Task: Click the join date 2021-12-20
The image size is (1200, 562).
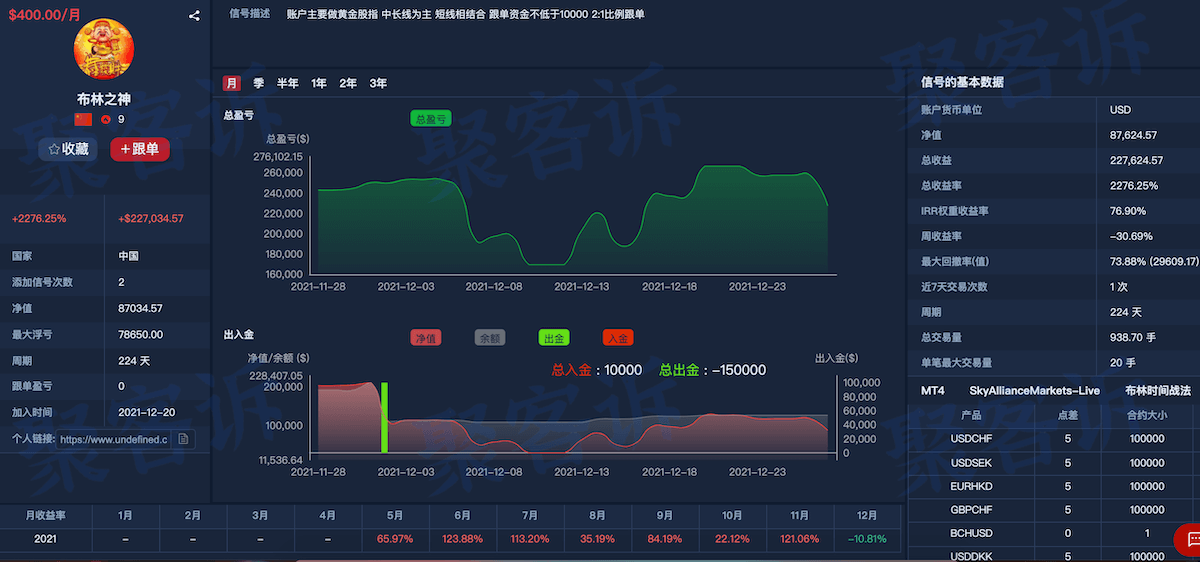Action: point(146,412)
